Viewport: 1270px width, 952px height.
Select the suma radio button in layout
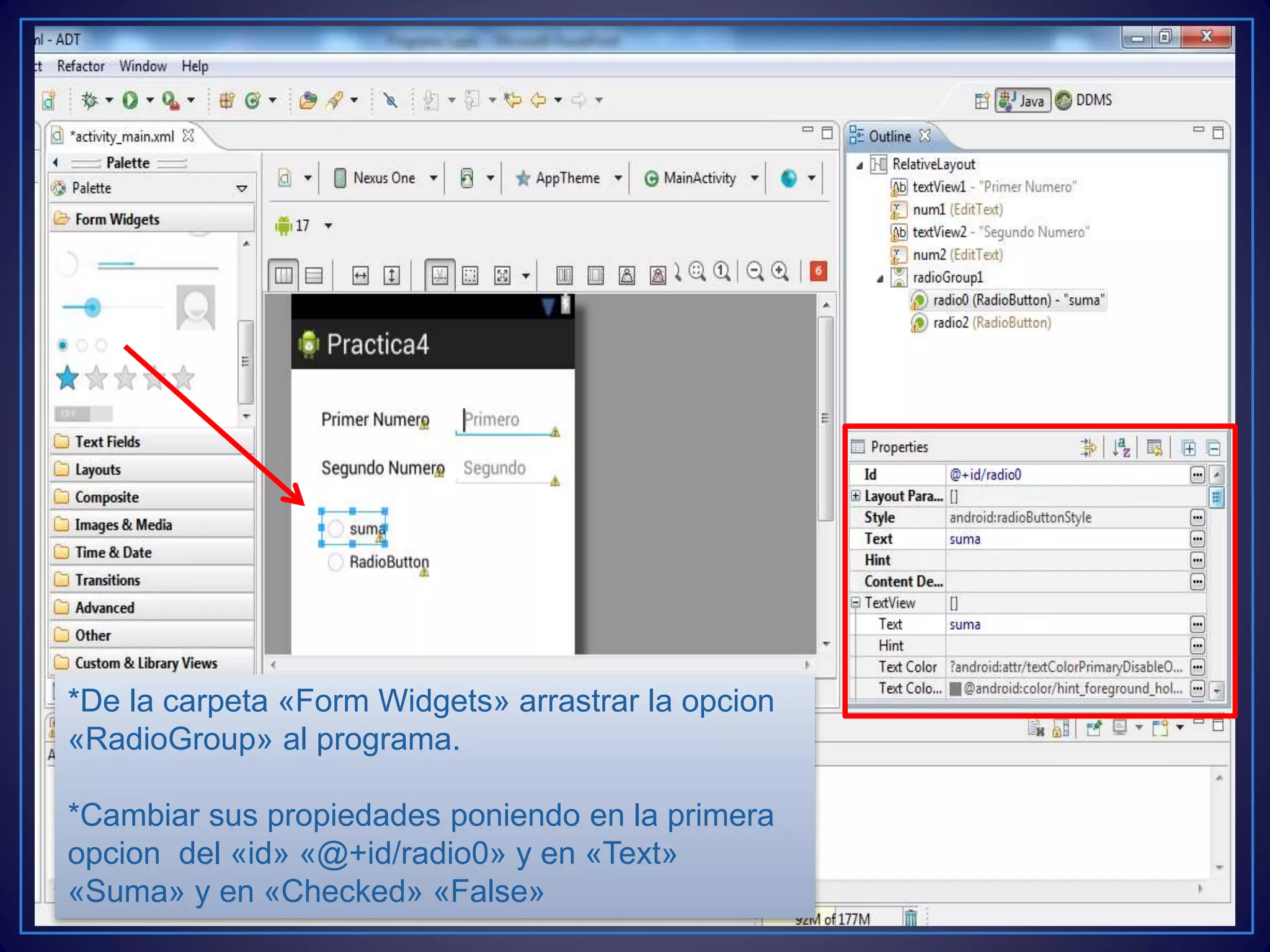click(353, 528)
